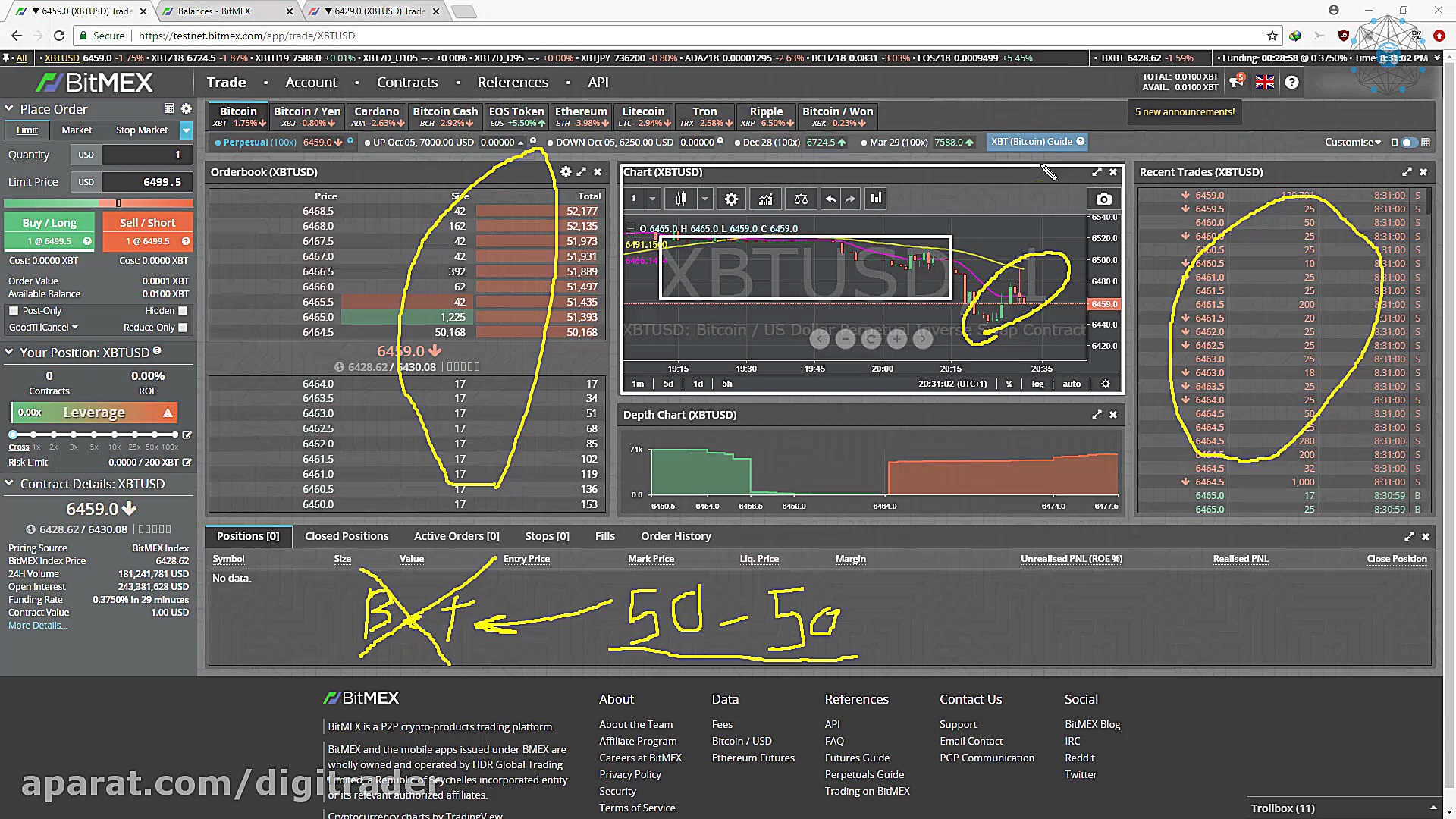Open the Contracts menu
Image resolution: width=1456 pixels, height=819 pixels.
[407, 82]
